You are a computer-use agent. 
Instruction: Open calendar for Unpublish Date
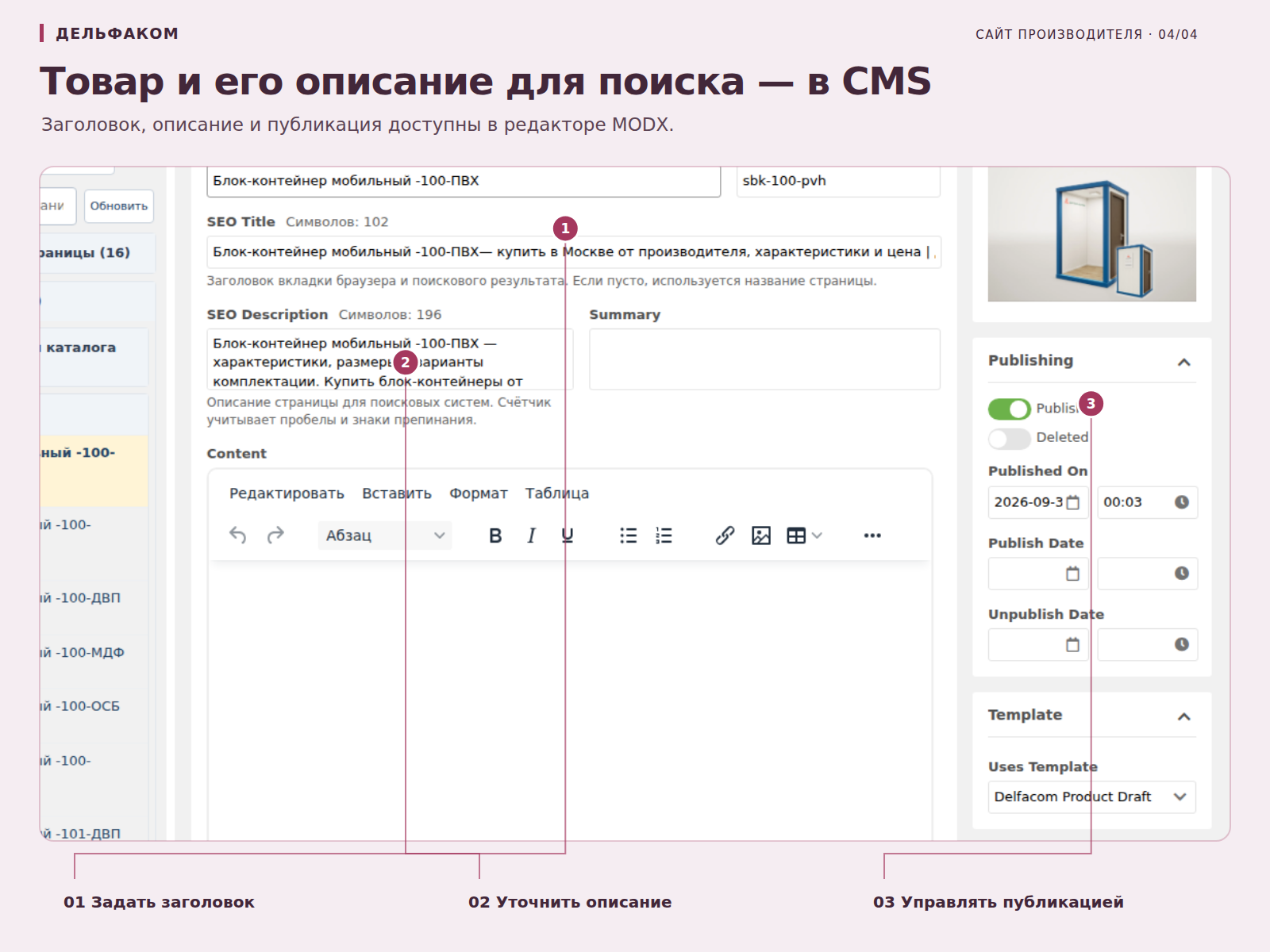[1073, 645]
